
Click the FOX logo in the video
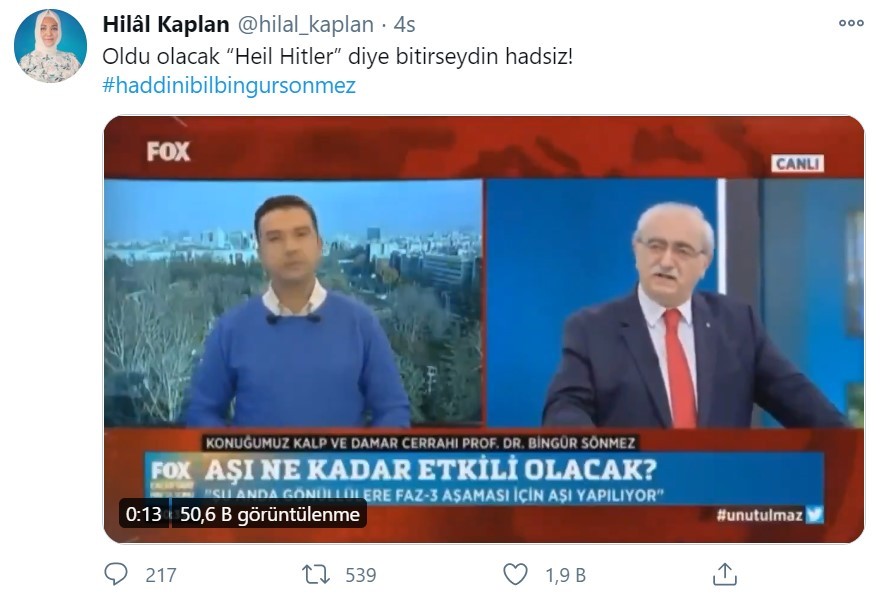(x=168, y=152)
